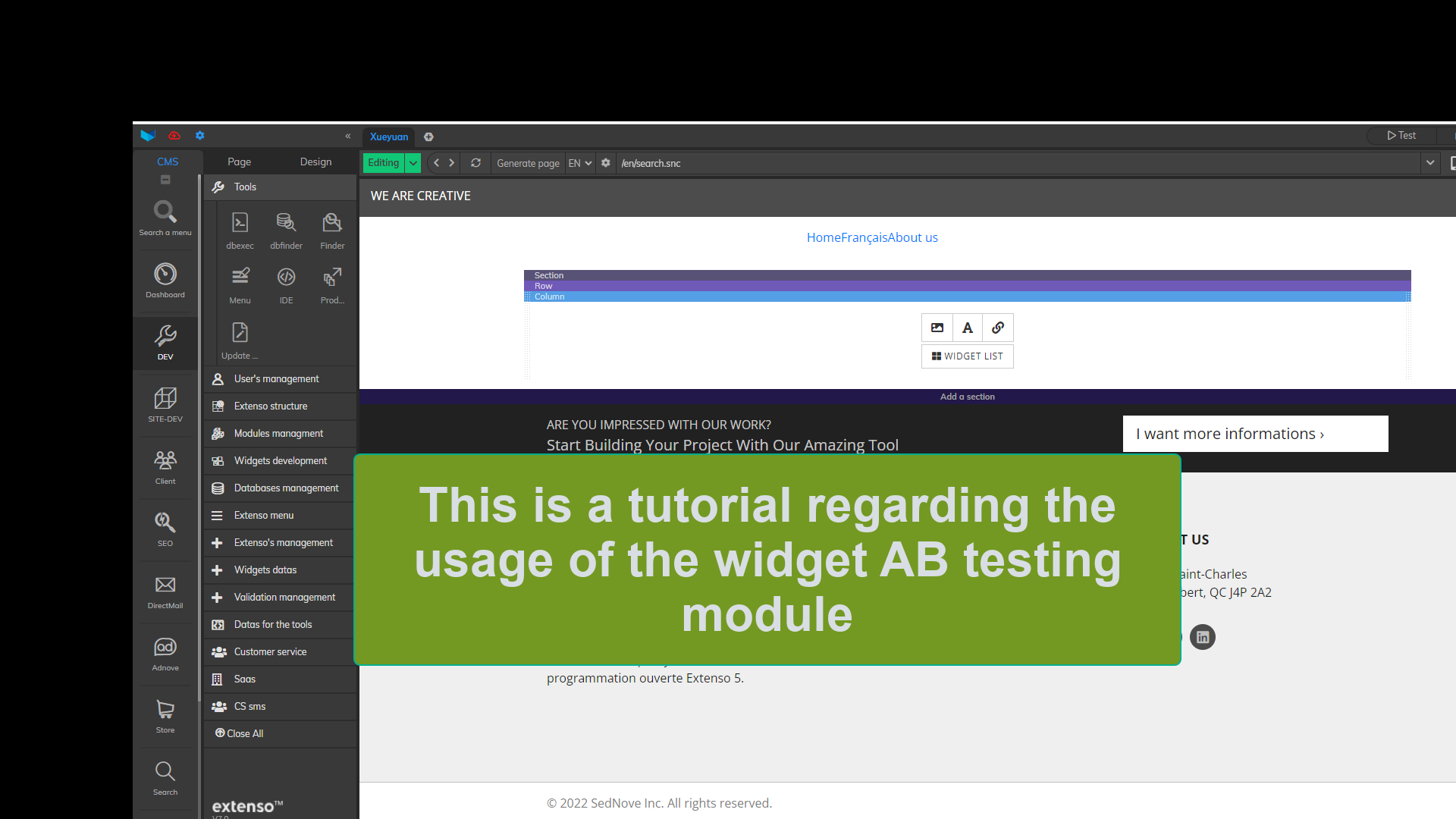Viewport: 1456px width, 819px height.
Task: Expand User's management section
Action: (x=280, y=379)
